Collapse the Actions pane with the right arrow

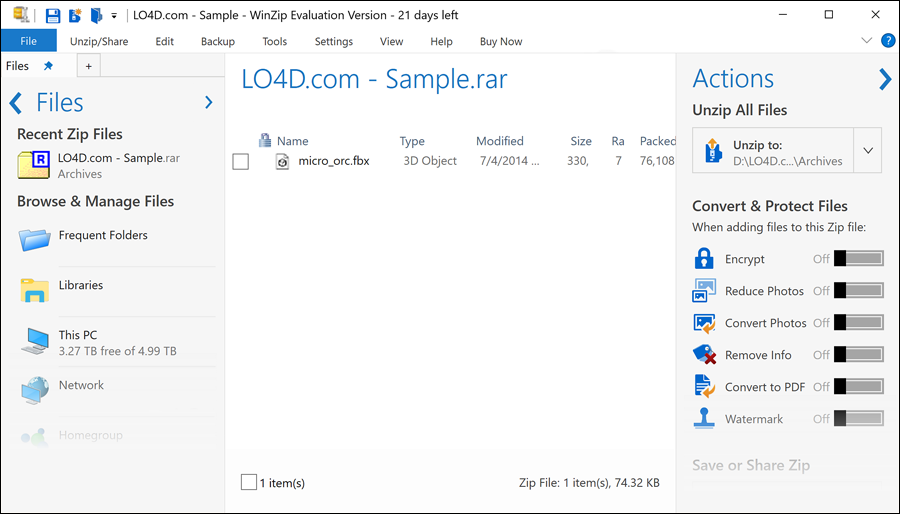pyautogui.click(x=885, y=79)
